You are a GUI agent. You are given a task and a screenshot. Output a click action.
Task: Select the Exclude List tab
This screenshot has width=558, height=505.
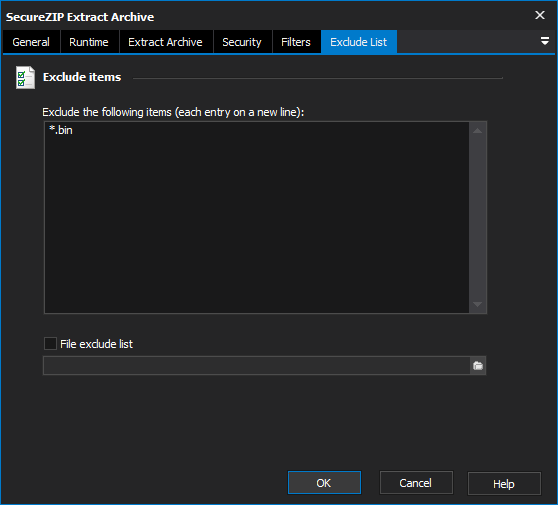[x=359, y=42]
